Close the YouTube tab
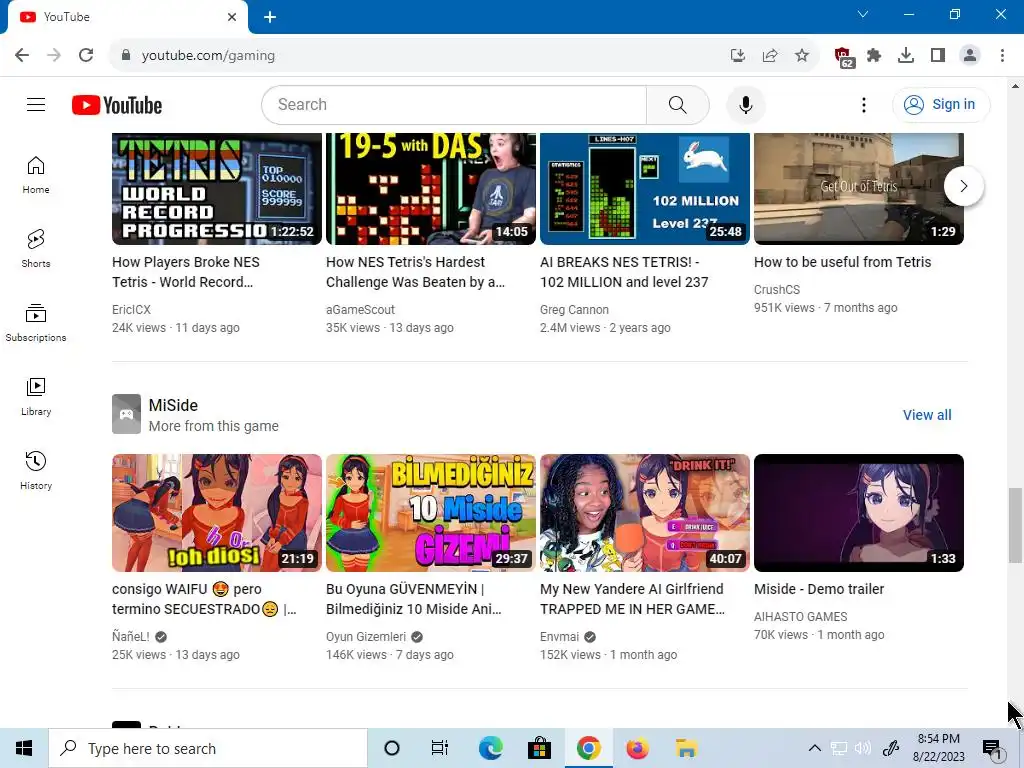This screenshot has height=768, width=1024. click(232, 17)
